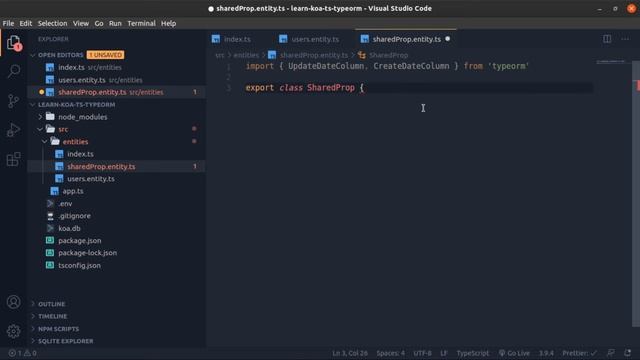Open the Terminal menu
640x360 pixels.
click(x=141, y=23)
